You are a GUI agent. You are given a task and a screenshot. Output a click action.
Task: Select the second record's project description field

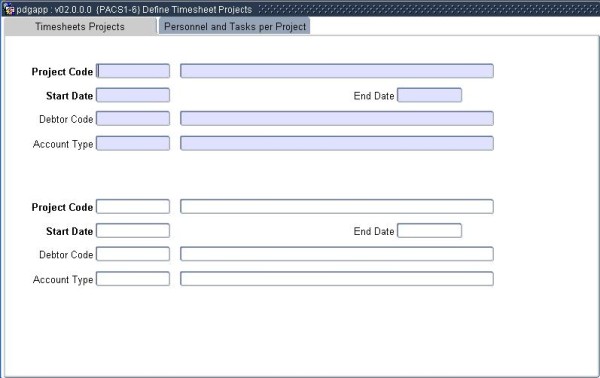point(337,207)
